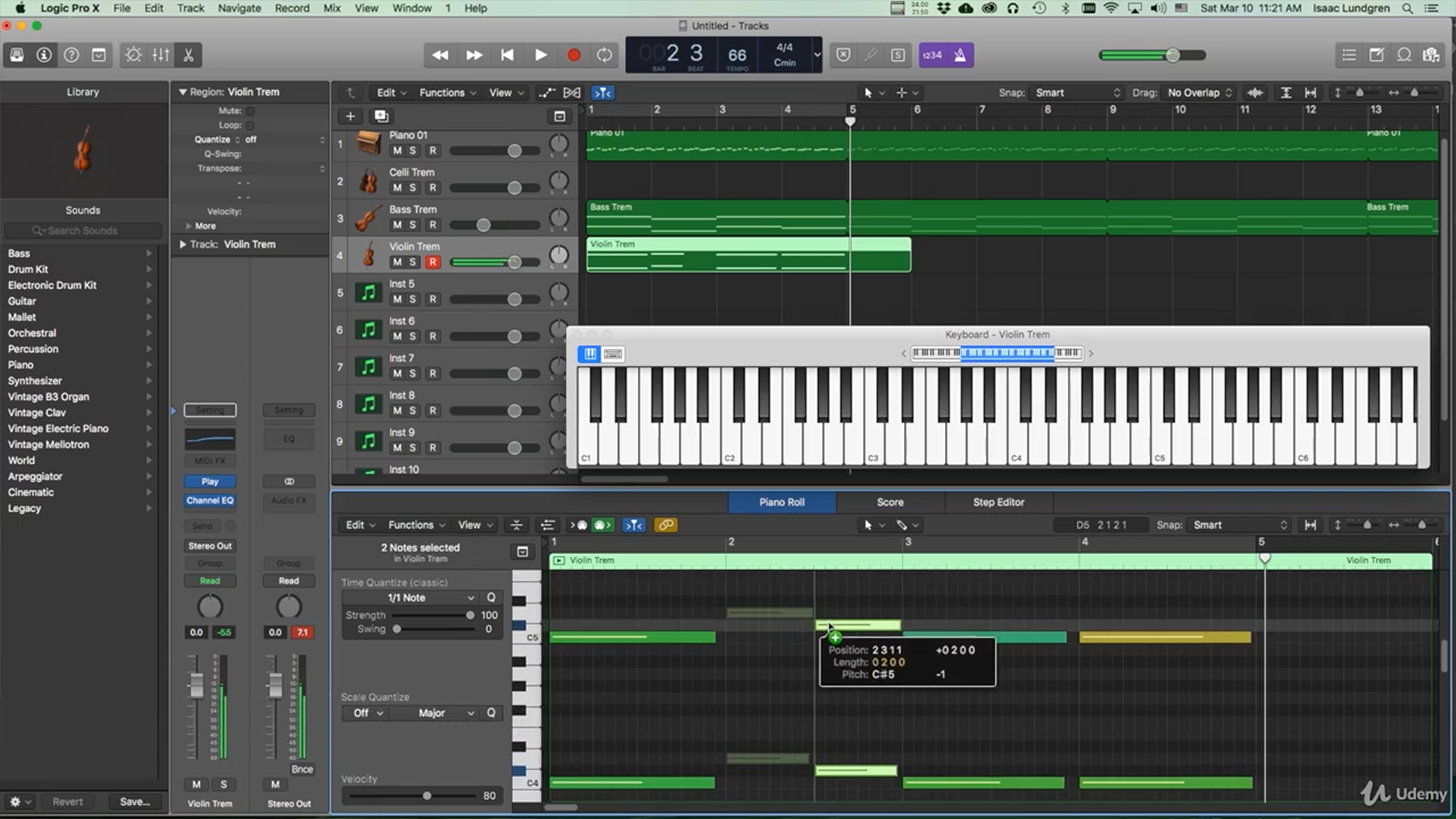Toggle the Cycle mode button
1456x819 pixels.
point(604,55)
